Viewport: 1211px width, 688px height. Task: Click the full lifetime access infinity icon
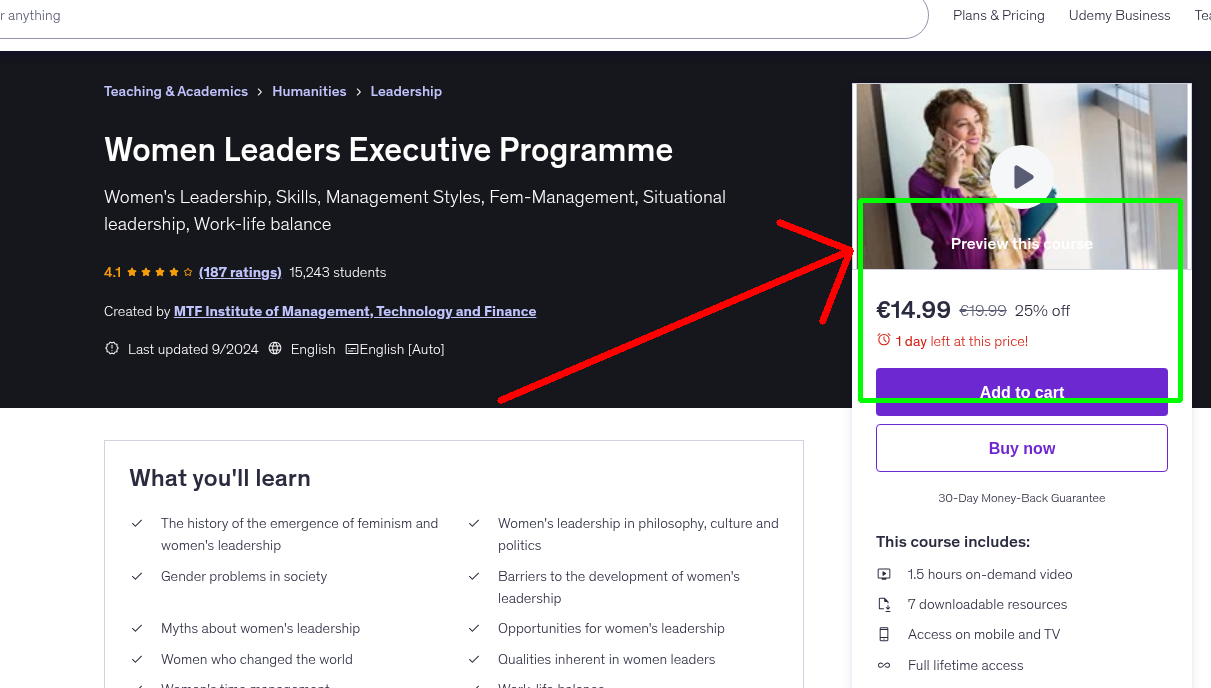884,665
